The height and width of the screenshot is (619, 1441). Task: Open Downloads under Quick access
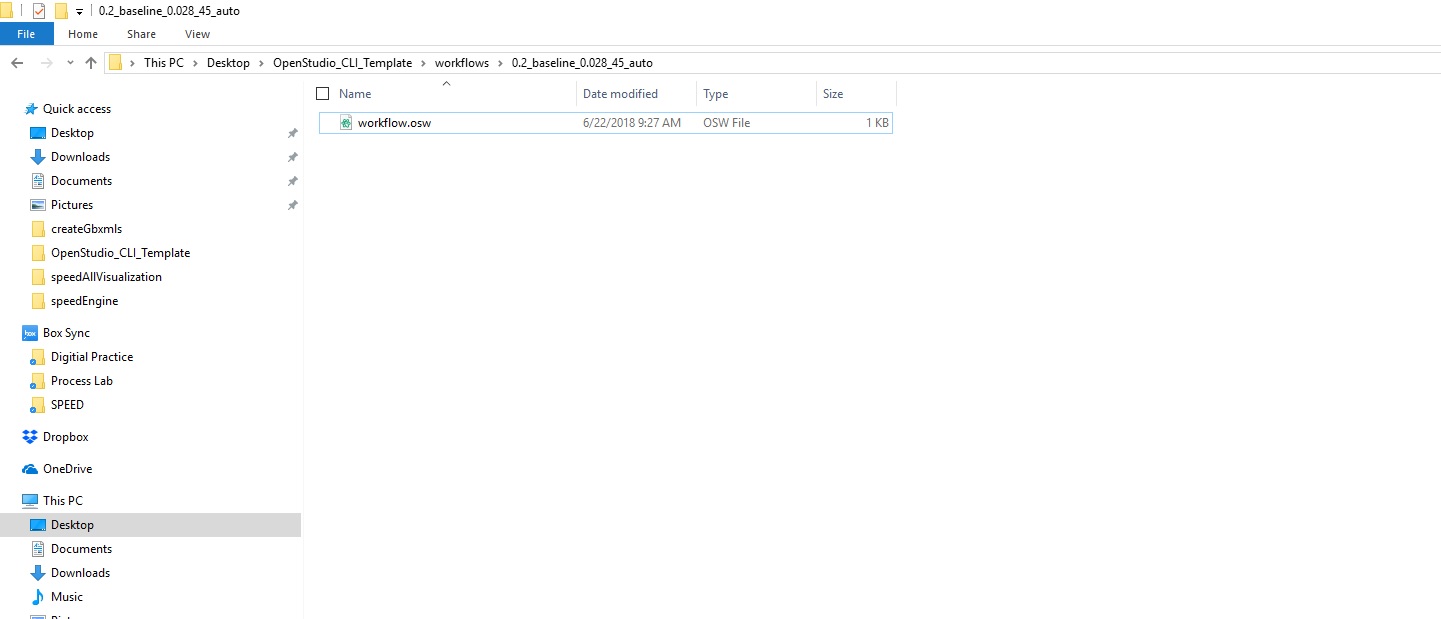80,157
